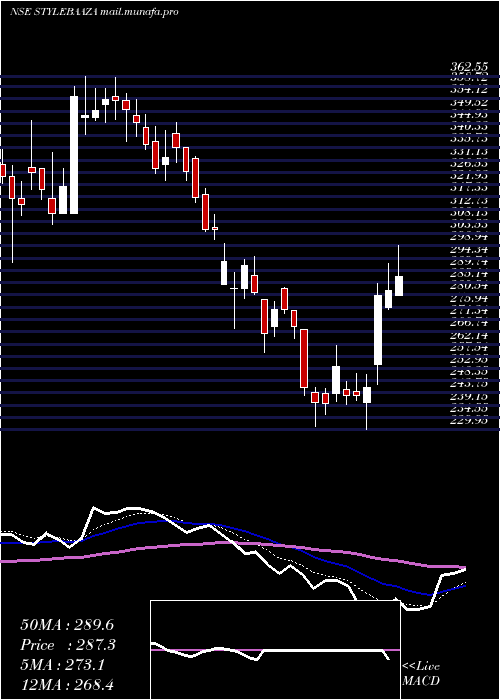
Task: Open the mail.munafa.pro watermark link
Action: pyautogui.click(x=139, y=12)
